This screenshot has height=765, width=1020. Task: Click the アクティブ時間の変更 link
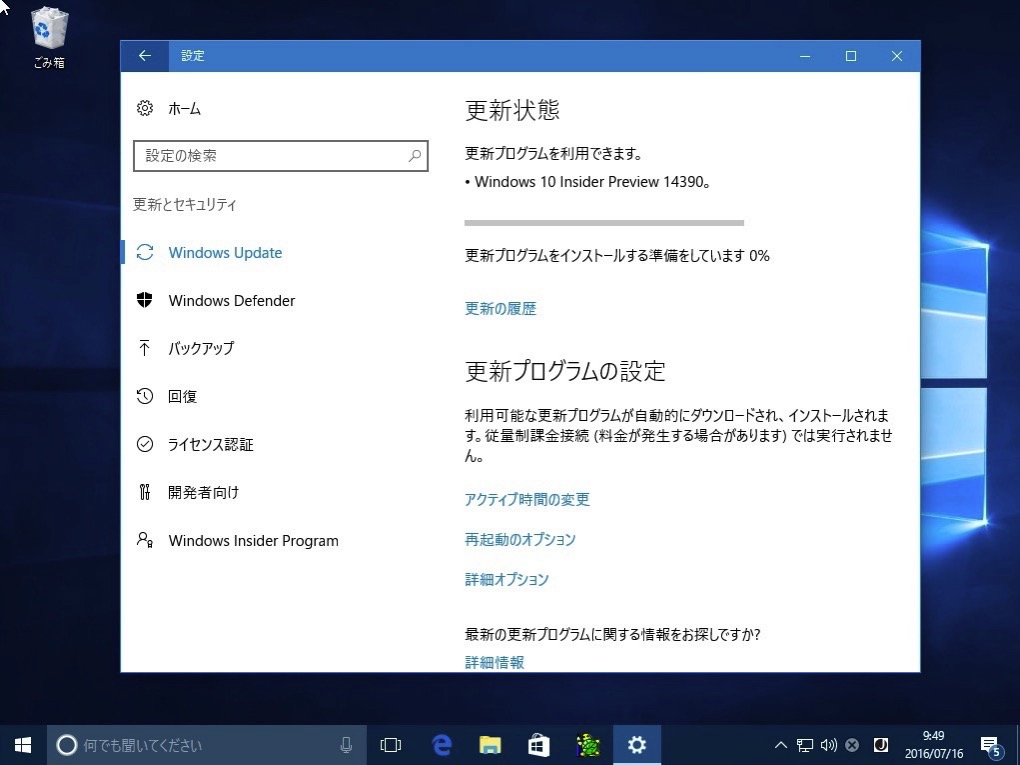(527, 499)
